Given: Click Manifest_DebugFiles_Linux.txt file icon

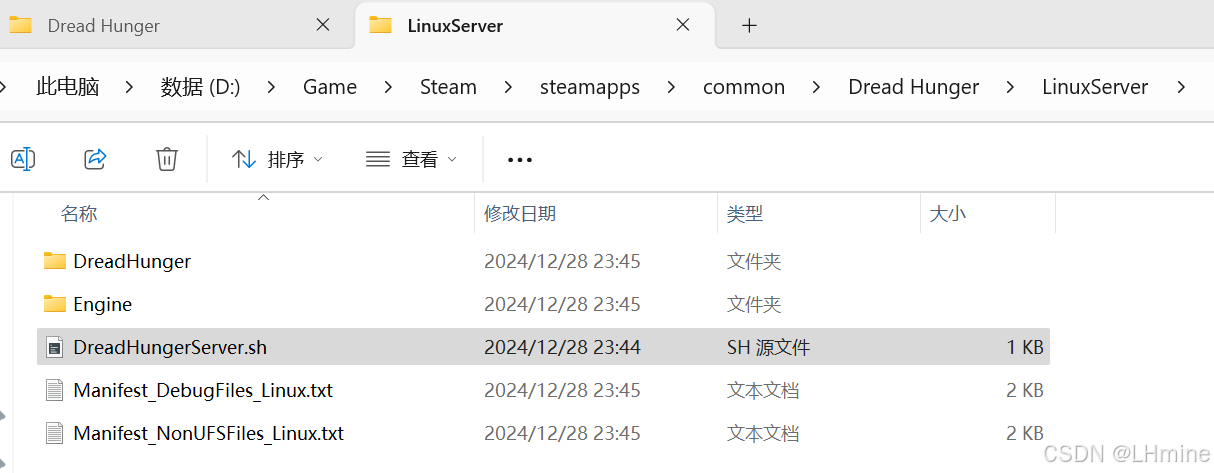Looking at the screenshot, I should (55, 390).
